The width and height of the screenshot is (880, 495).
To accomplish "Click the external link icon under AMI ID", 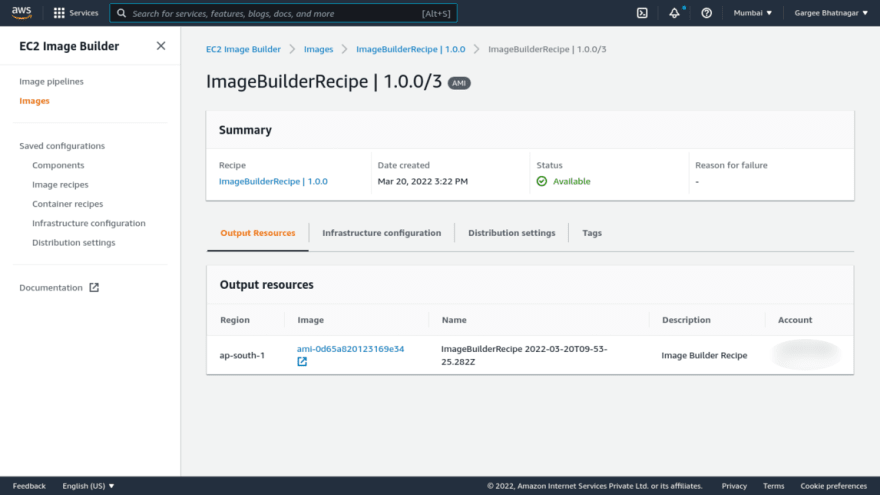I will pos(302,362).
